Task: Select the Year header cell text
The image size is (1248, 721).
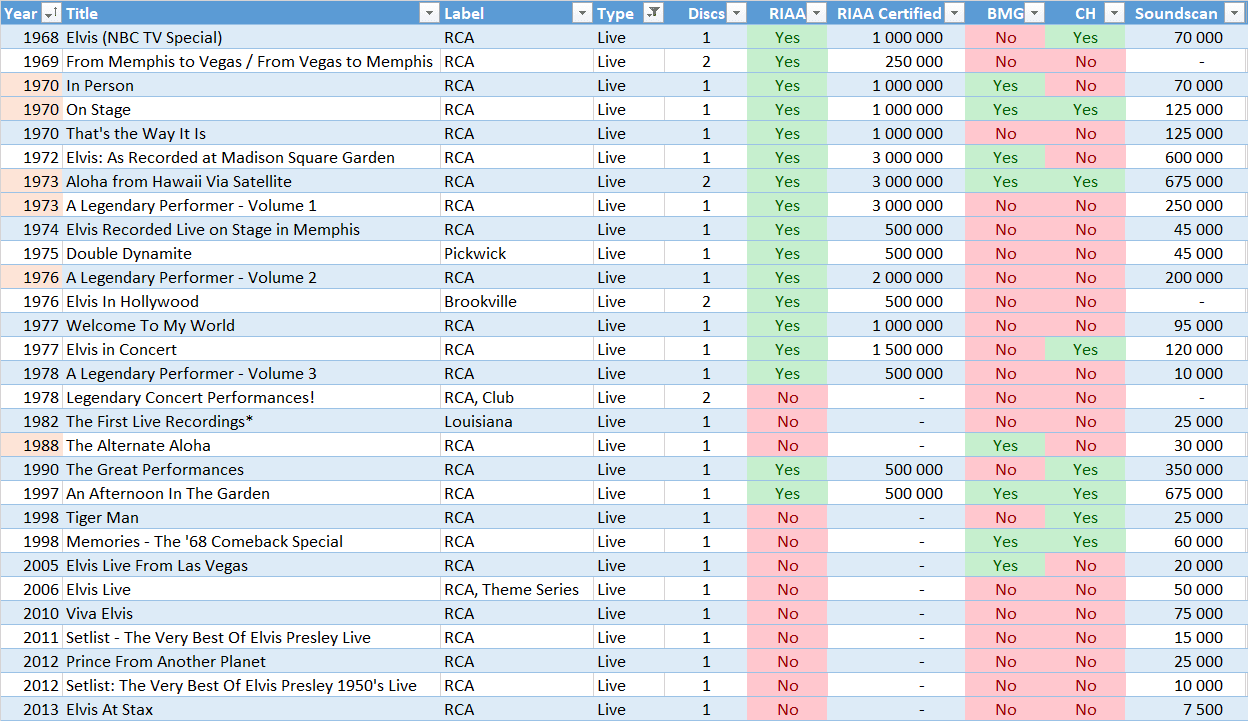Action: [21, 13]
